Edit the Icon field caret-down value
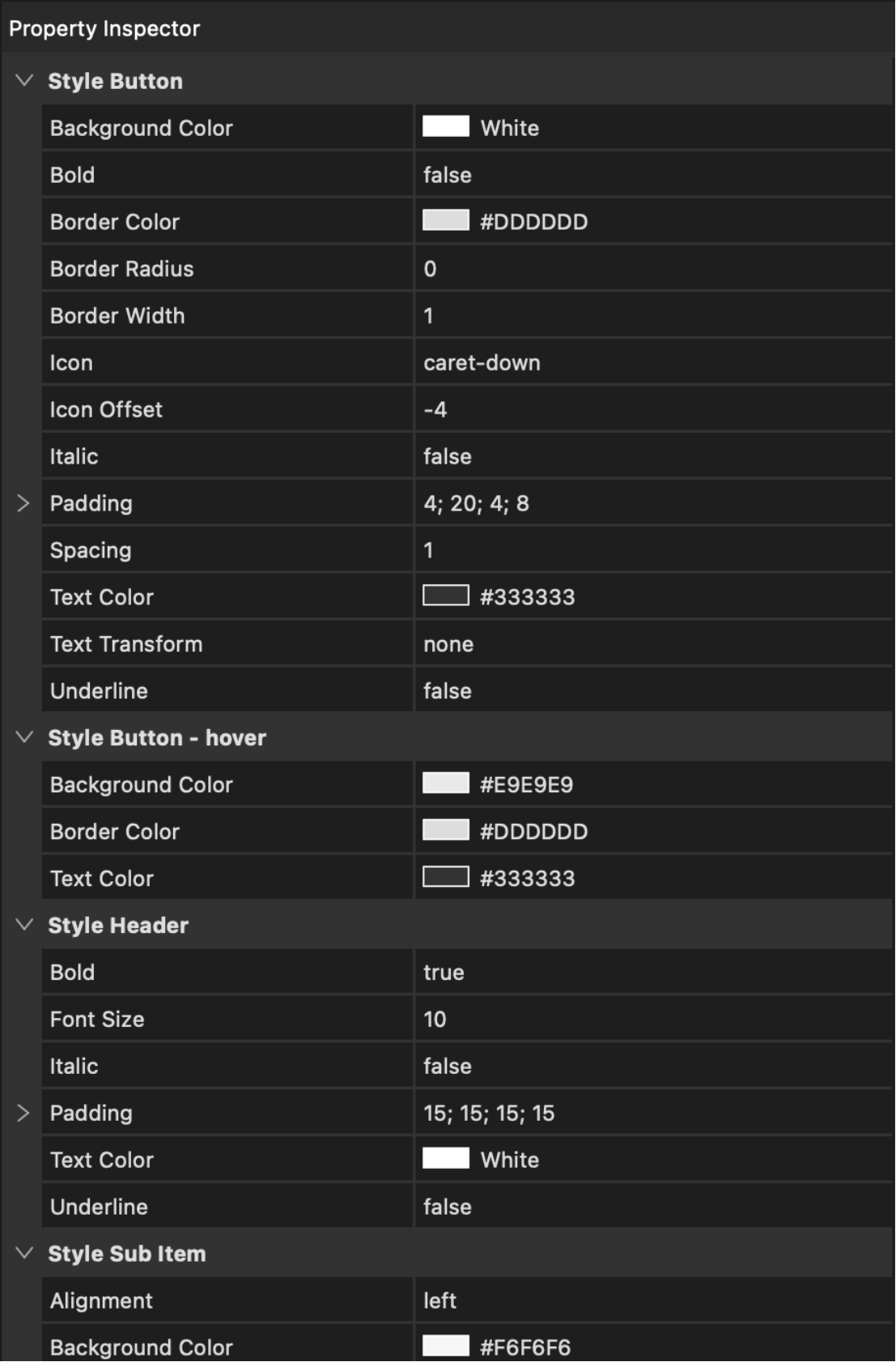Image resolution: width=896 pixels, height=1362 pixels. point(482,363)
